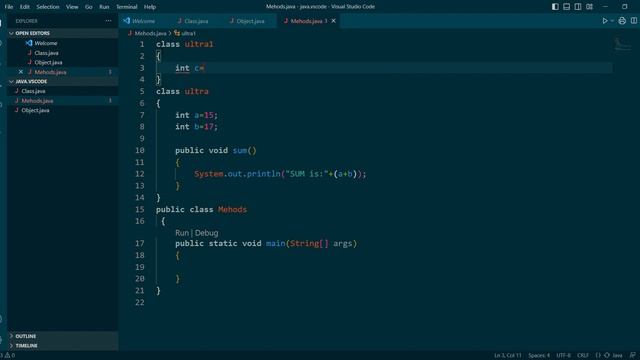Click 'sum()' method name on line 10
Screen dimensions: 640x360
(244, 150)
